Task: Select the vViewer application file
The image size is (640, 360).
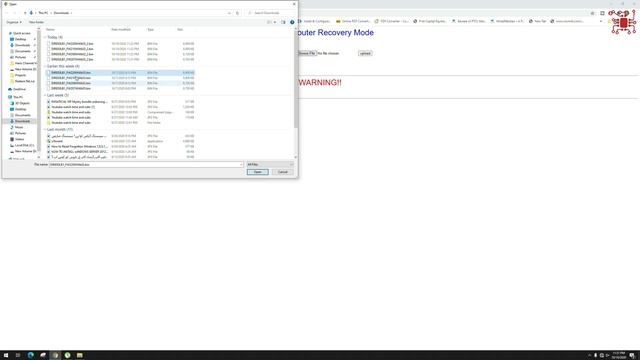Action: click(x=57, y=141)
